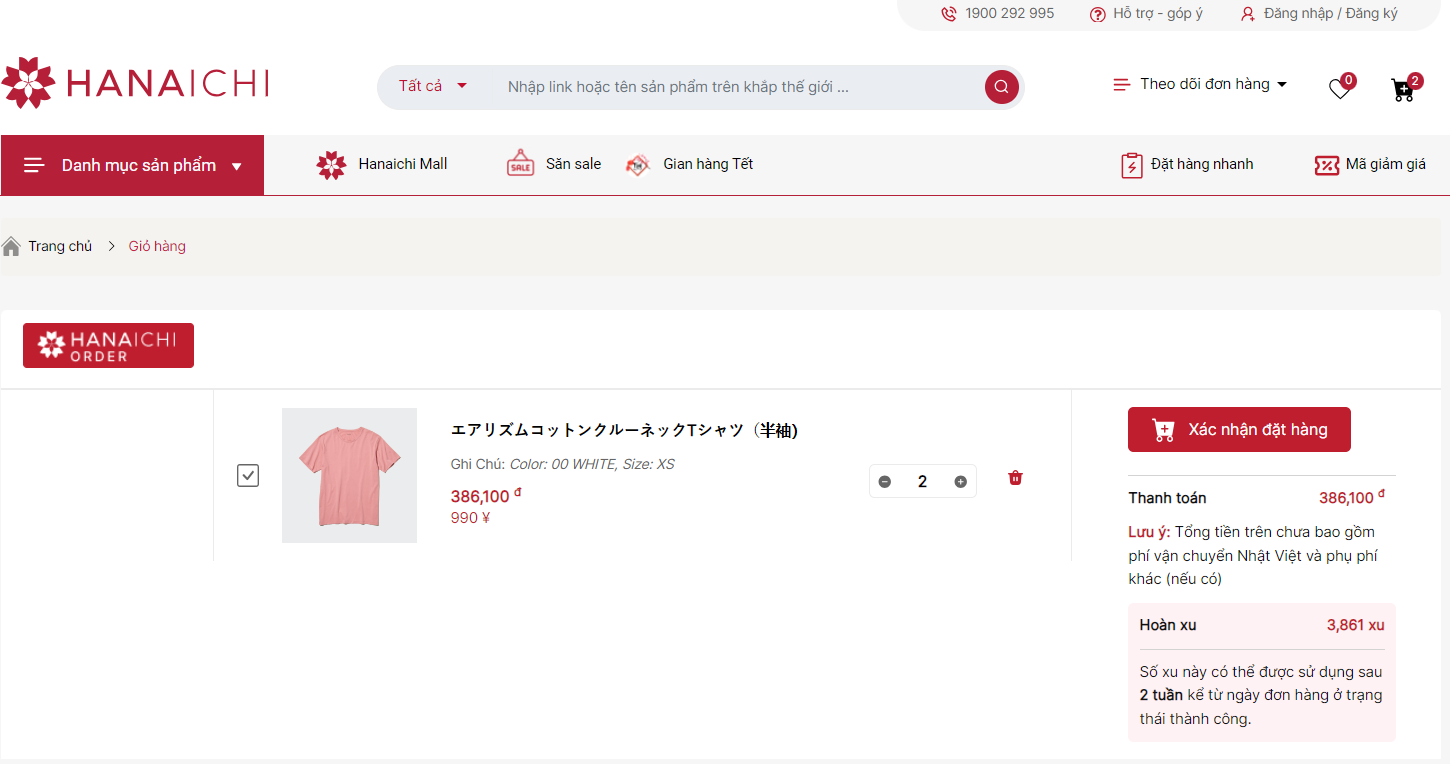1450x764 pixels.
Task: Click the Hanaichi Order banner badge
Action: click(108, 346)
